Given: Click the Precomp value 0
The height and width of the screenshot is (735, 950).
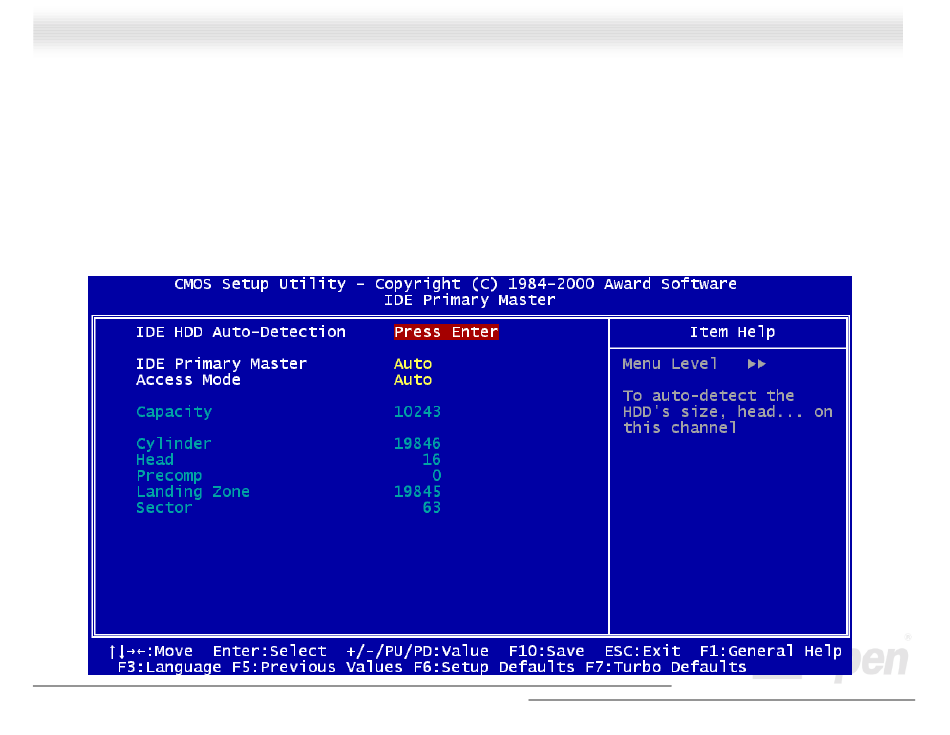Looking at the screenshot, I should point(436,476).
